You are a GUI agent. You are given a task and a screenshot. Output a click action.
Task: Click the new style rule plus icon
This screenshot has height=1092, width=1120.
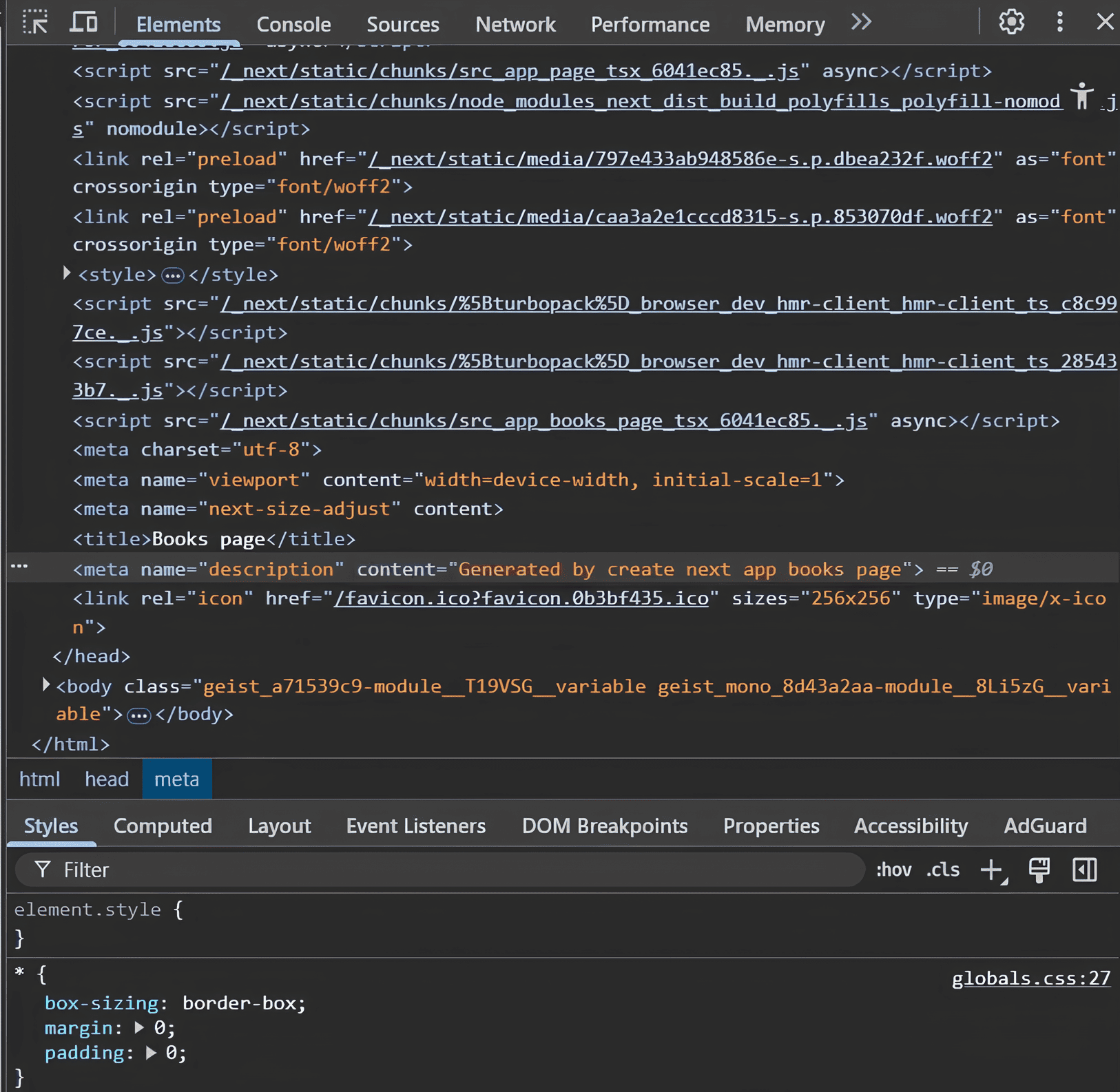point(992,870)
